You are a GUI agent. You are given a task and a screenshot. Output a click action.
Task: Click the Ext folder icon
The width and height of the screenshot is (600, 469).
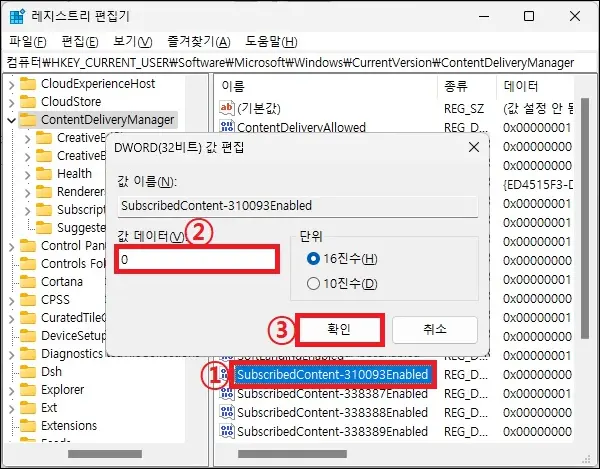pos(28,407)
